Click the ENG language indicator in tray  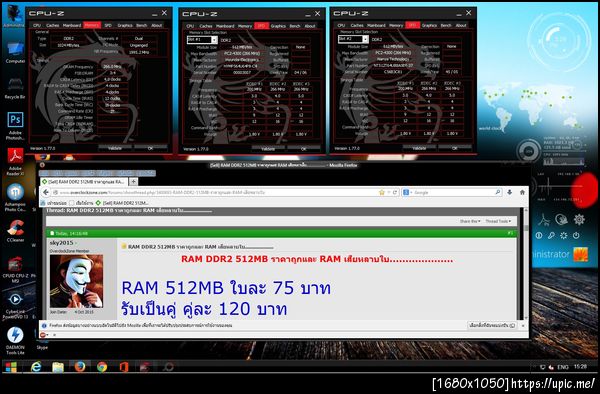(562, 367)
